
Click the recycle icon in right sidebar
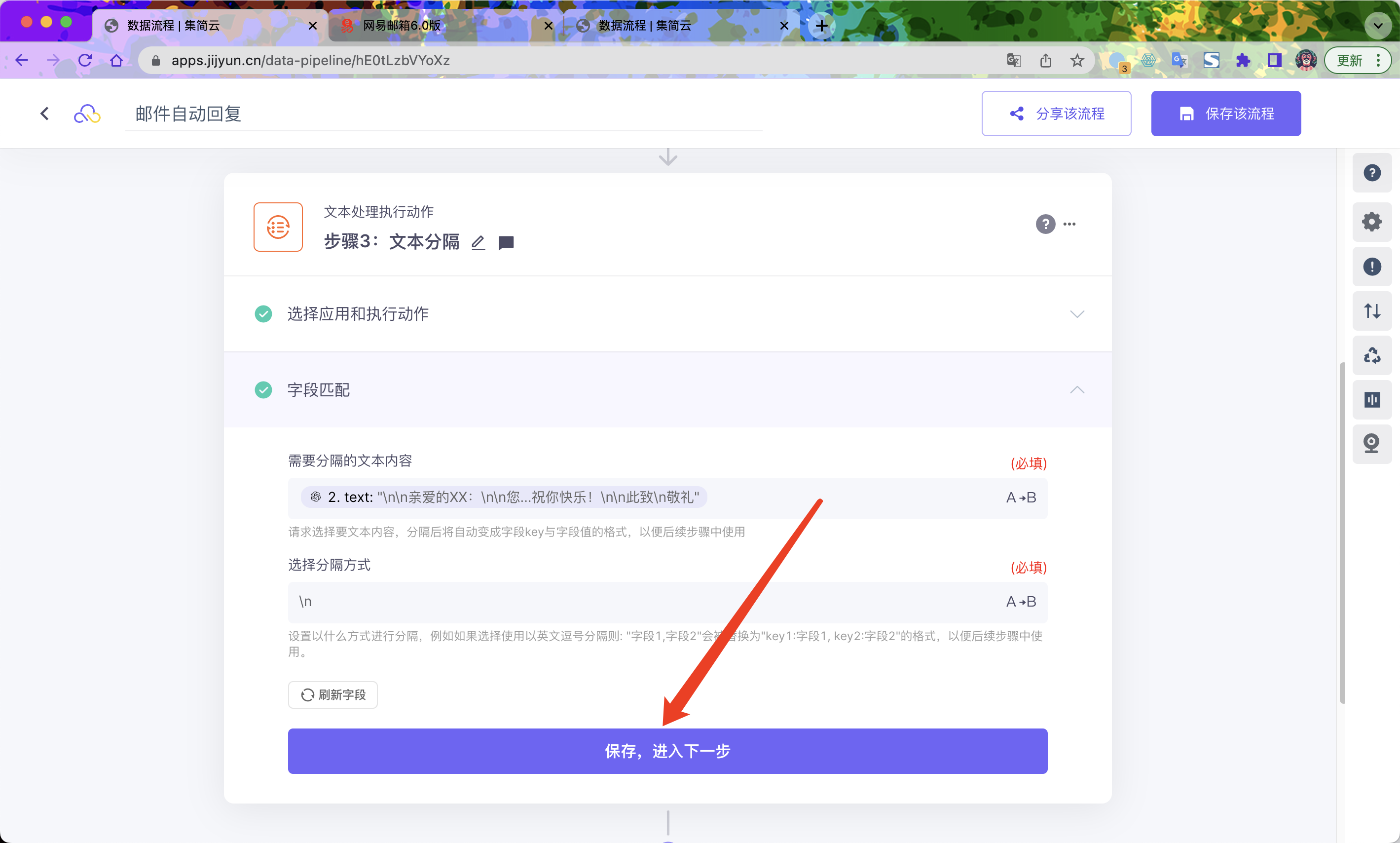coord(1371,355)
